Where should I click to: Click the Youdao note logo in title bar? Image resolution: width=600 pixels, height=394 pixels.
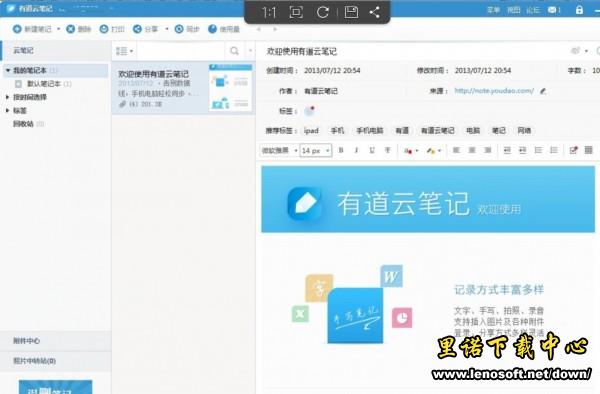pyautogui.click(x=11, y=8)
